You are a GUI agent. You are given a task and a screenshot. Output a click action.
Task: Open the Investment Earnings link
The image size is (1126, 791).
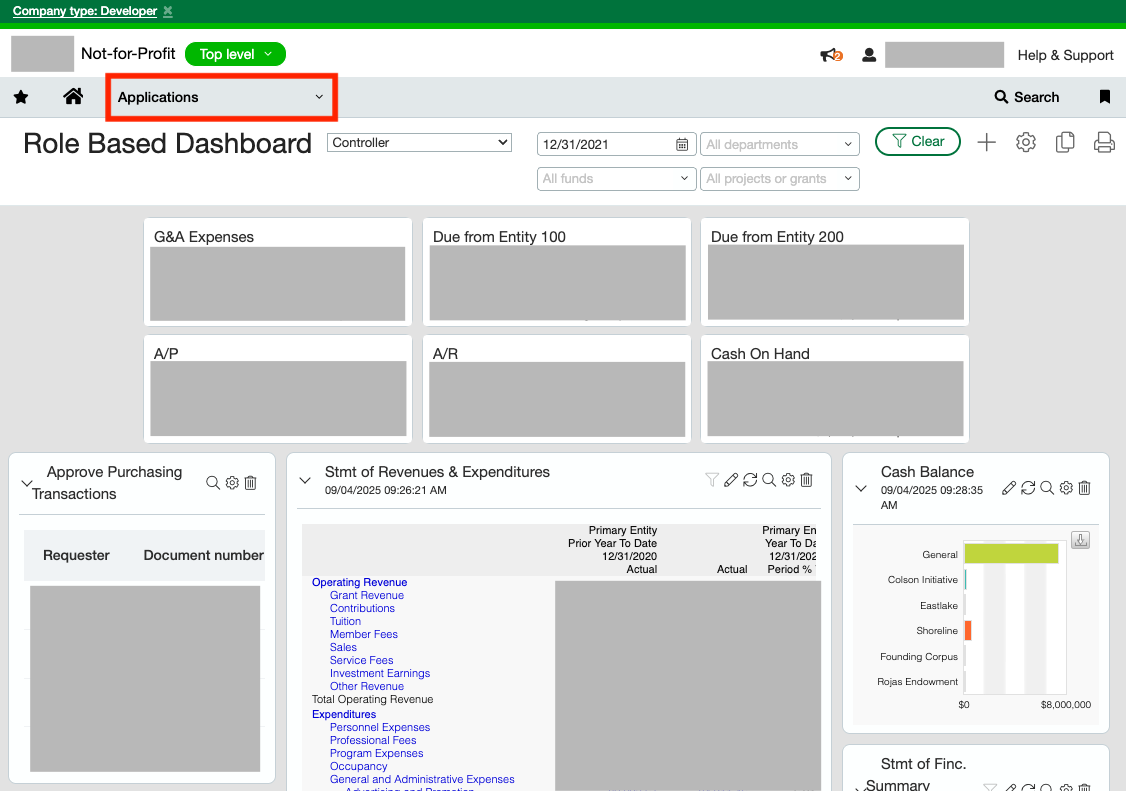[379, 672]
